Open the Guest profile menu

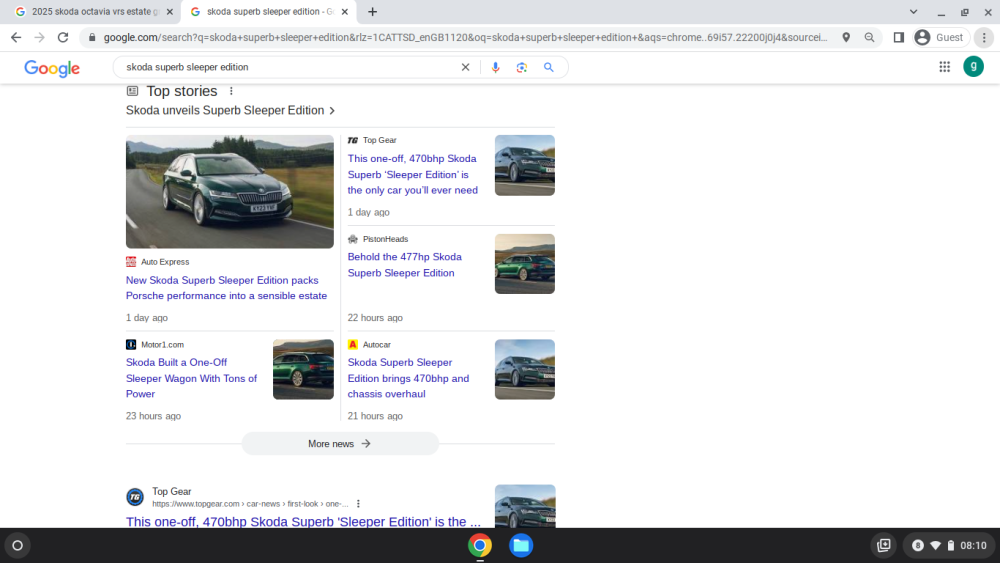pyautogui.click(x=941, y=38)
